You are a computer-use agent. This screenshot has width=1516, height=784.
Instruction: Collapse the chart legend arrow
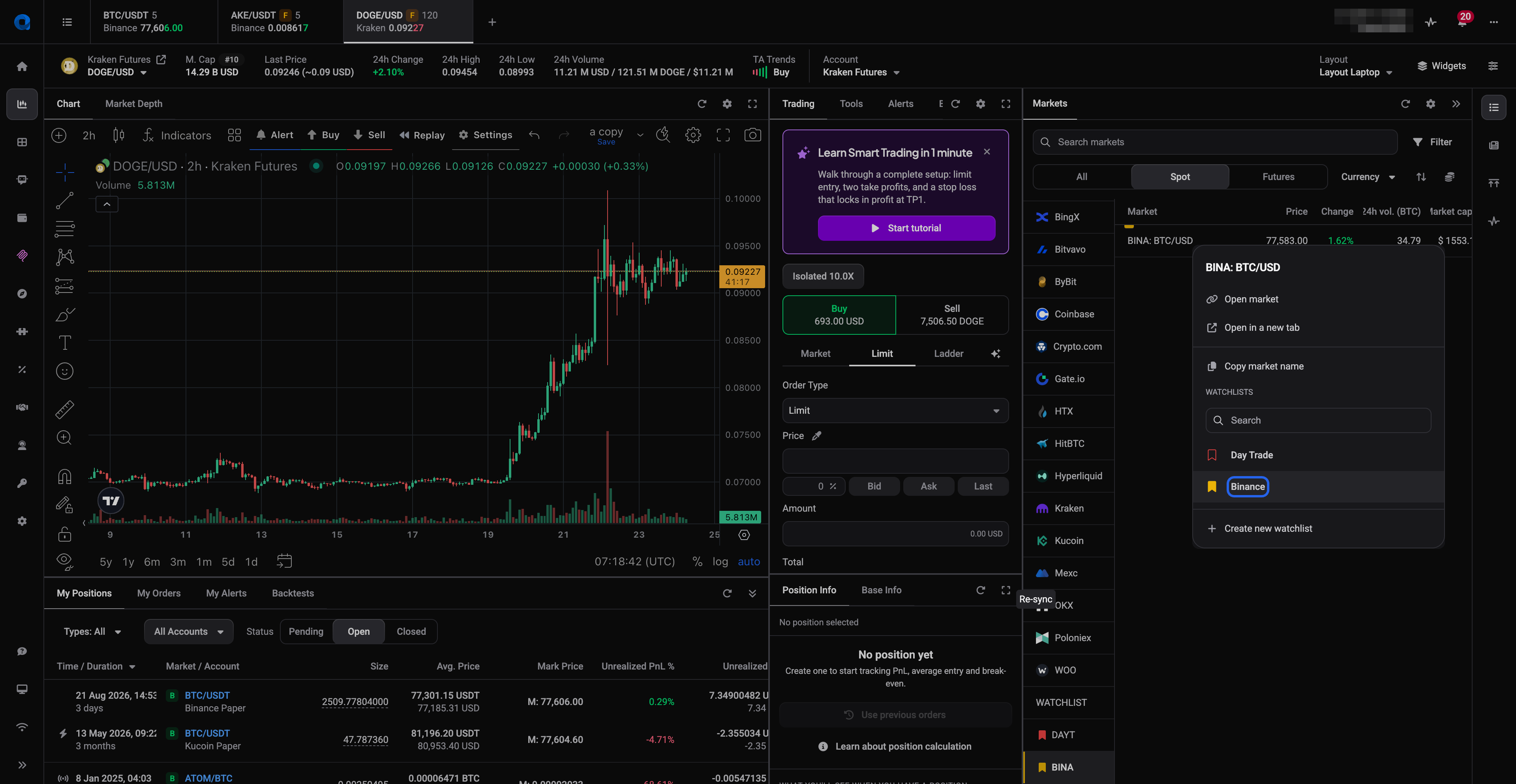[107, 204]
